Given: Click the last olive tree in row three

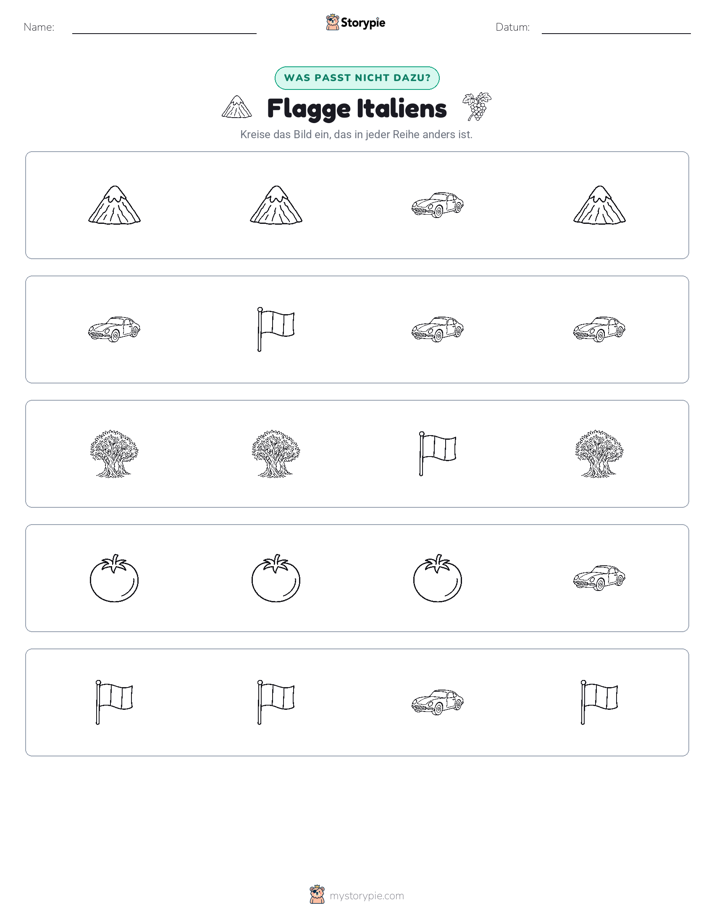Looking at the screenshot, I should point(599,453).
